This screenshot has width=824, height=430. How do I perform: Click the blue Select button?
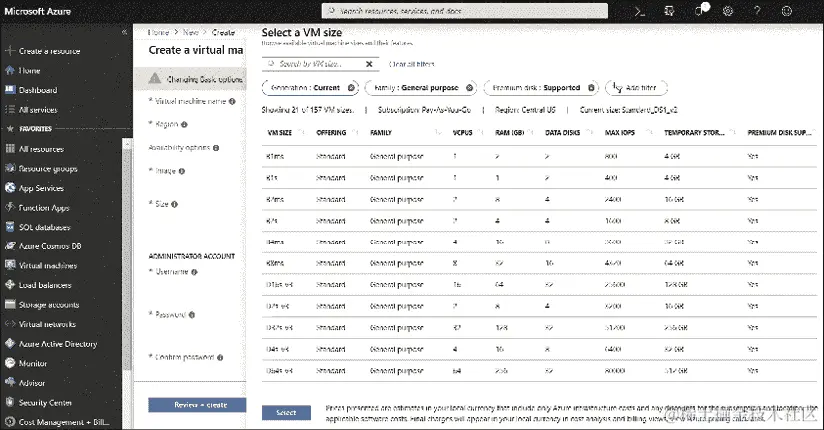tap(286, 413)
